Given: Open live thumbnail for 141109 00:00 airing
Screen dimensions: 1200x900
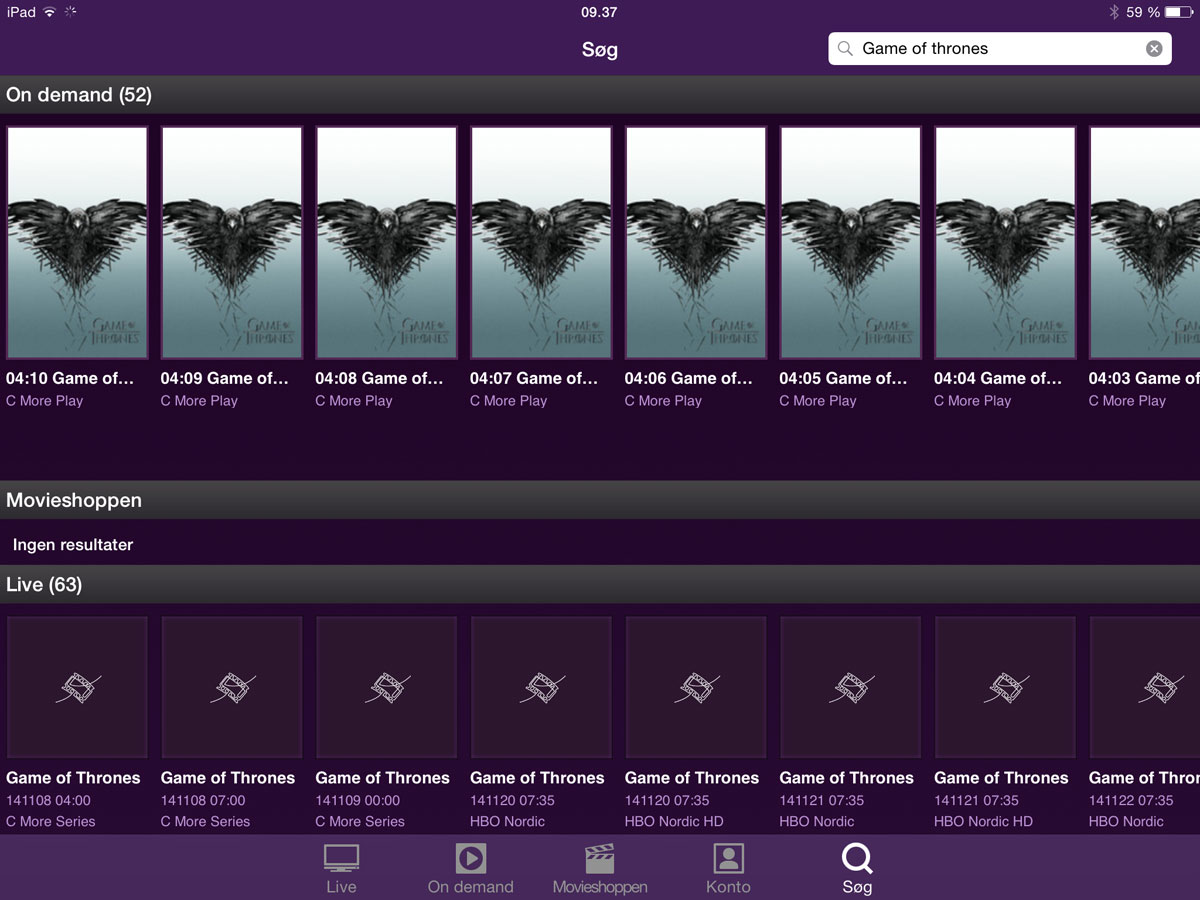Looking at the screenshot, I should 387,687.
